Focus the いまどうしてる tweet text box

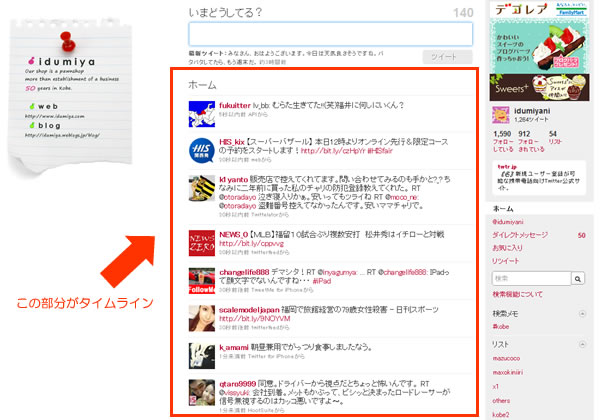(x=331, y=34)
